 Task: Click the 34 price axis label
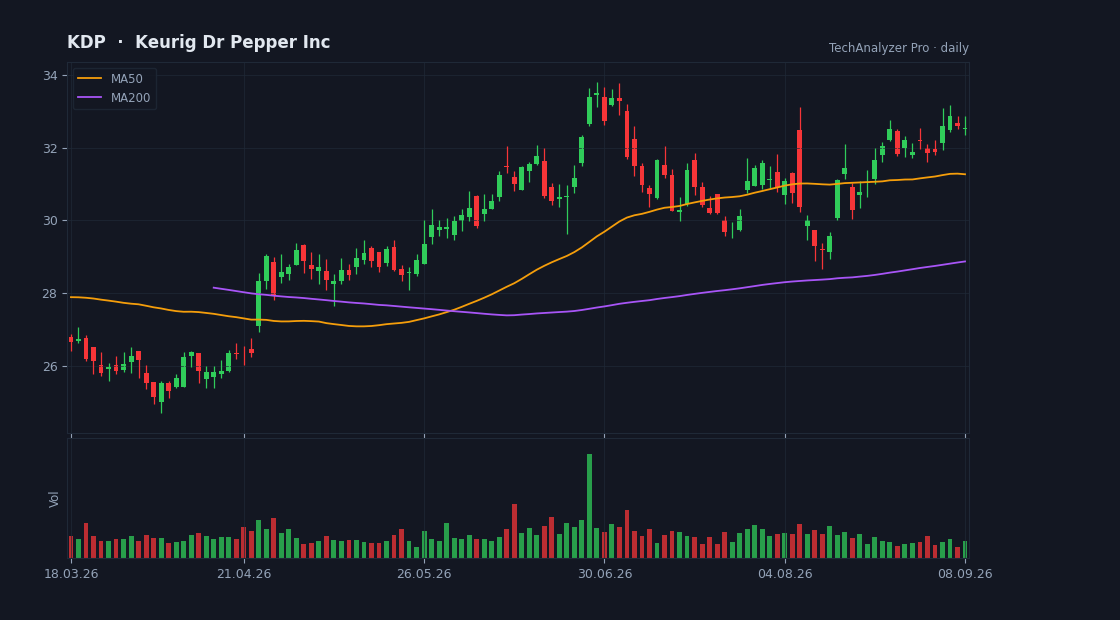52,76
